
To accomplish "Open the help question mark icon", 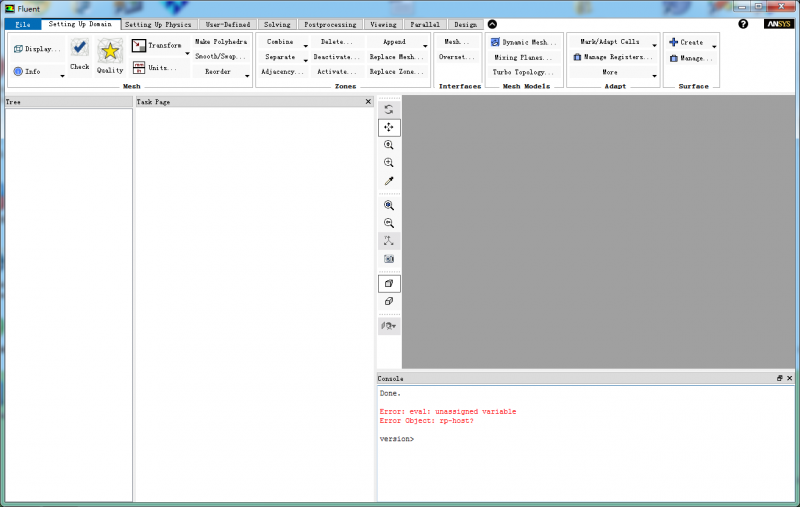I will (743, 24).
